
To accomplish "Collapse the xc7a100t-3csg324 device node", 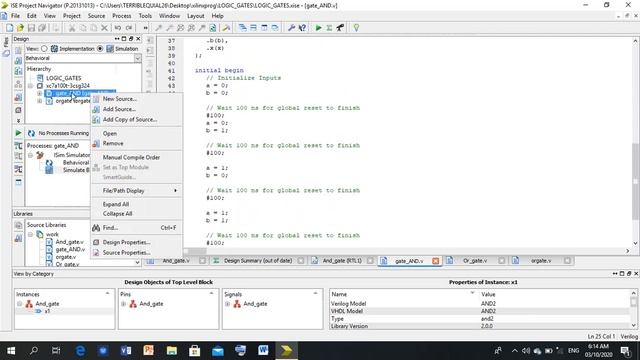I will coord(30,86).
